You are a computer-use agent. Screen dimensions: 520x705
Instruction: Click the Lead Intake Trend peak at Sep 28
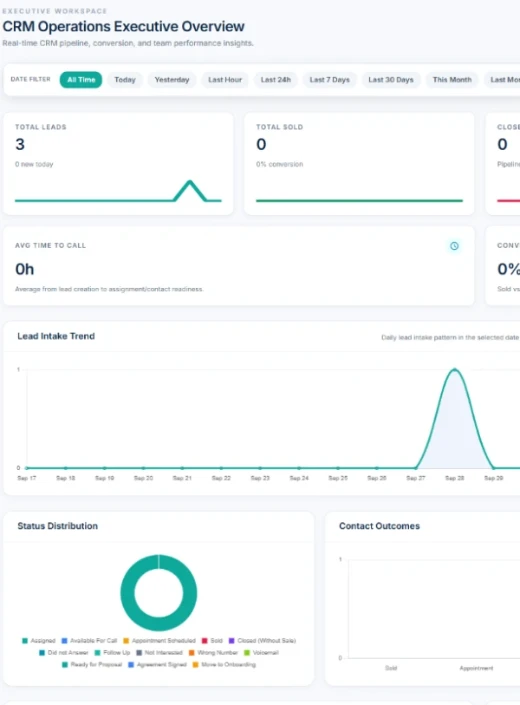[x=455, y=370]
